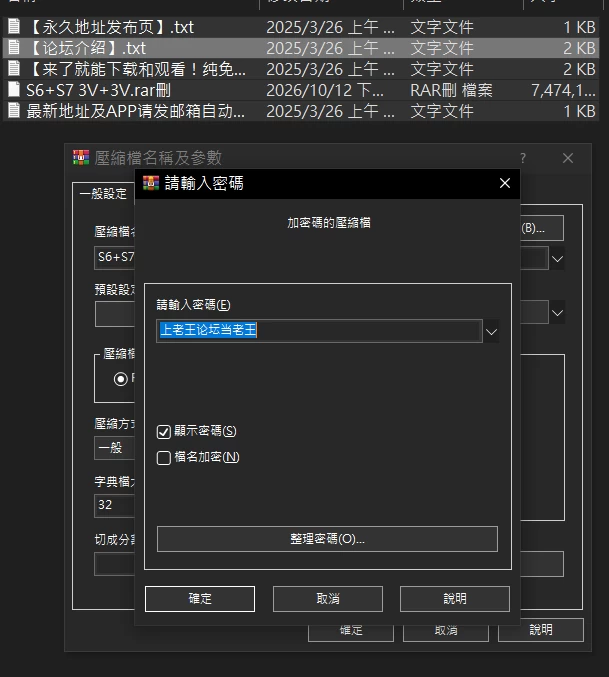The height and width of the screenshot is (677, 609).
Task: Select the 【永久地址发布页】.txt file icon
Action: click(14, 26)
